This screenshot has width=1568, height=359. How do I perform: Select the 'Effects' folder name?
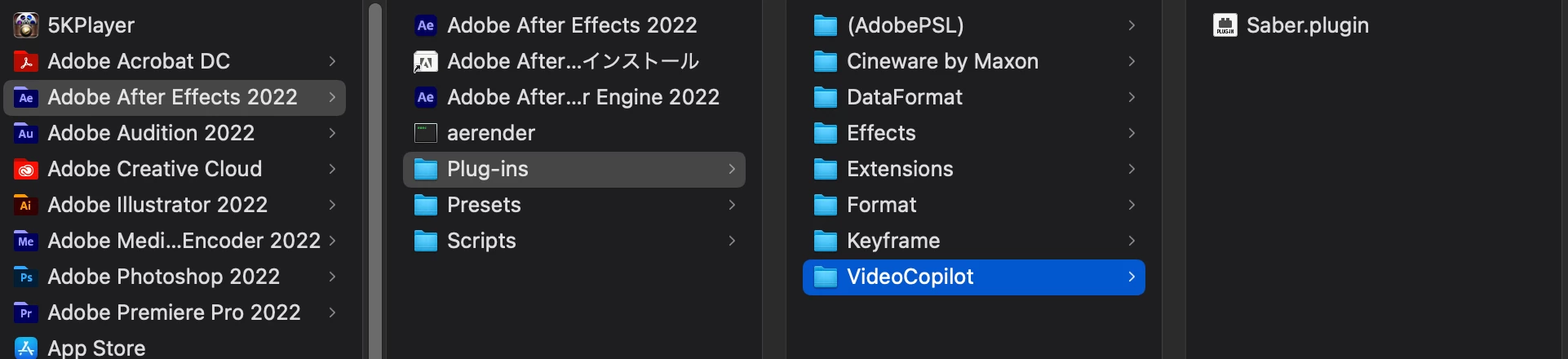click(881, 133)
